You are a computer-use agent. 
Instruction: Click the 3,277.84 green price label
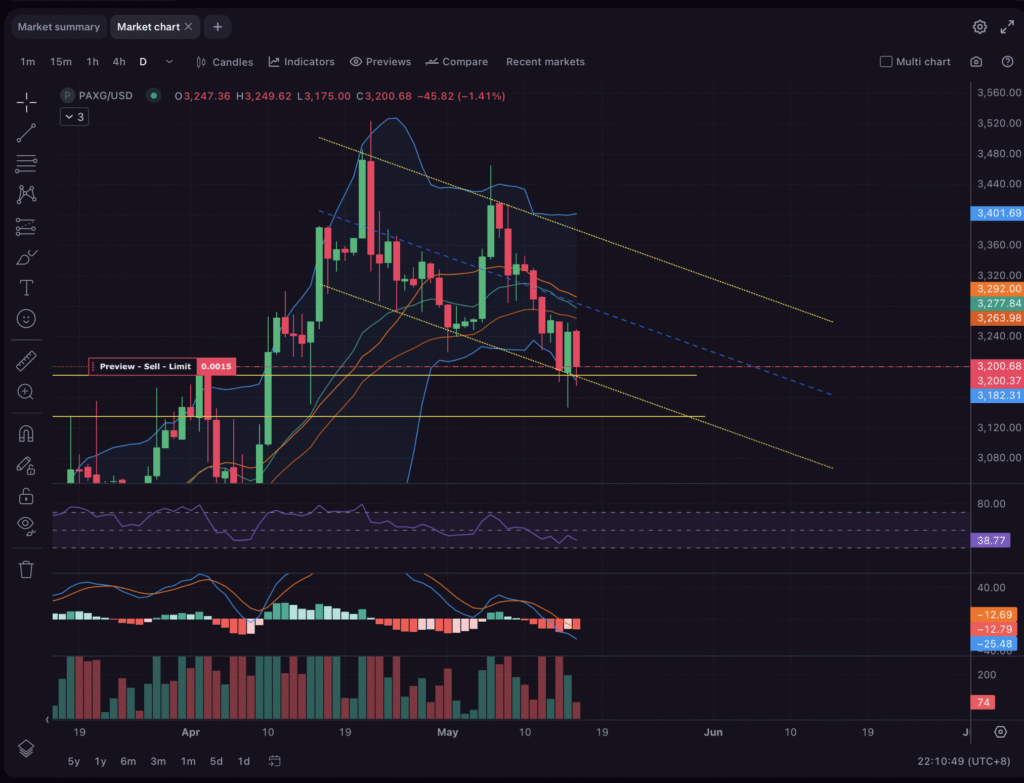[x=997, y=303]
